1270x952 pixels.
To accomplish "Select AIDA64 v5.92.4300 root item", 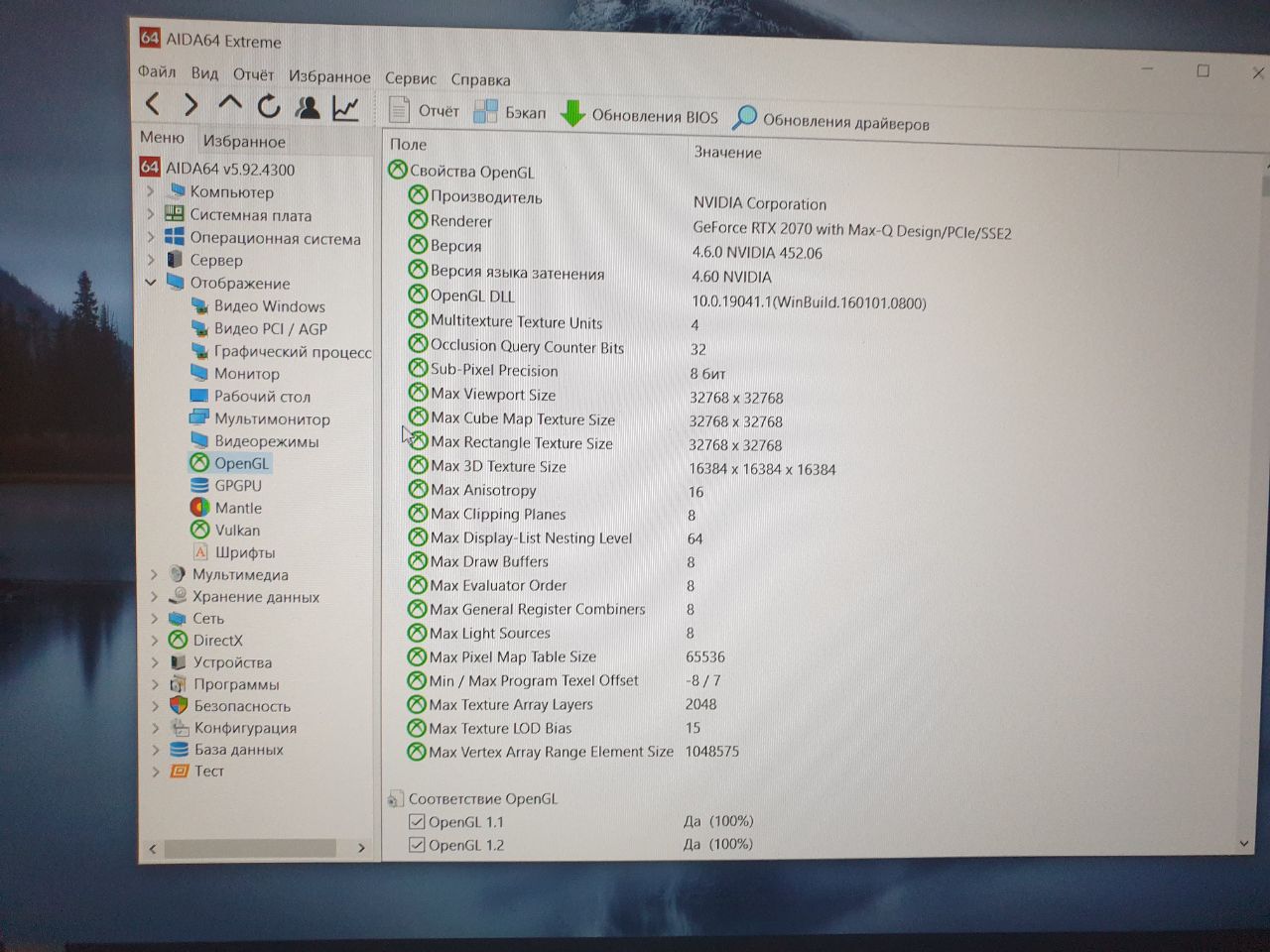I will pos(217,169).
